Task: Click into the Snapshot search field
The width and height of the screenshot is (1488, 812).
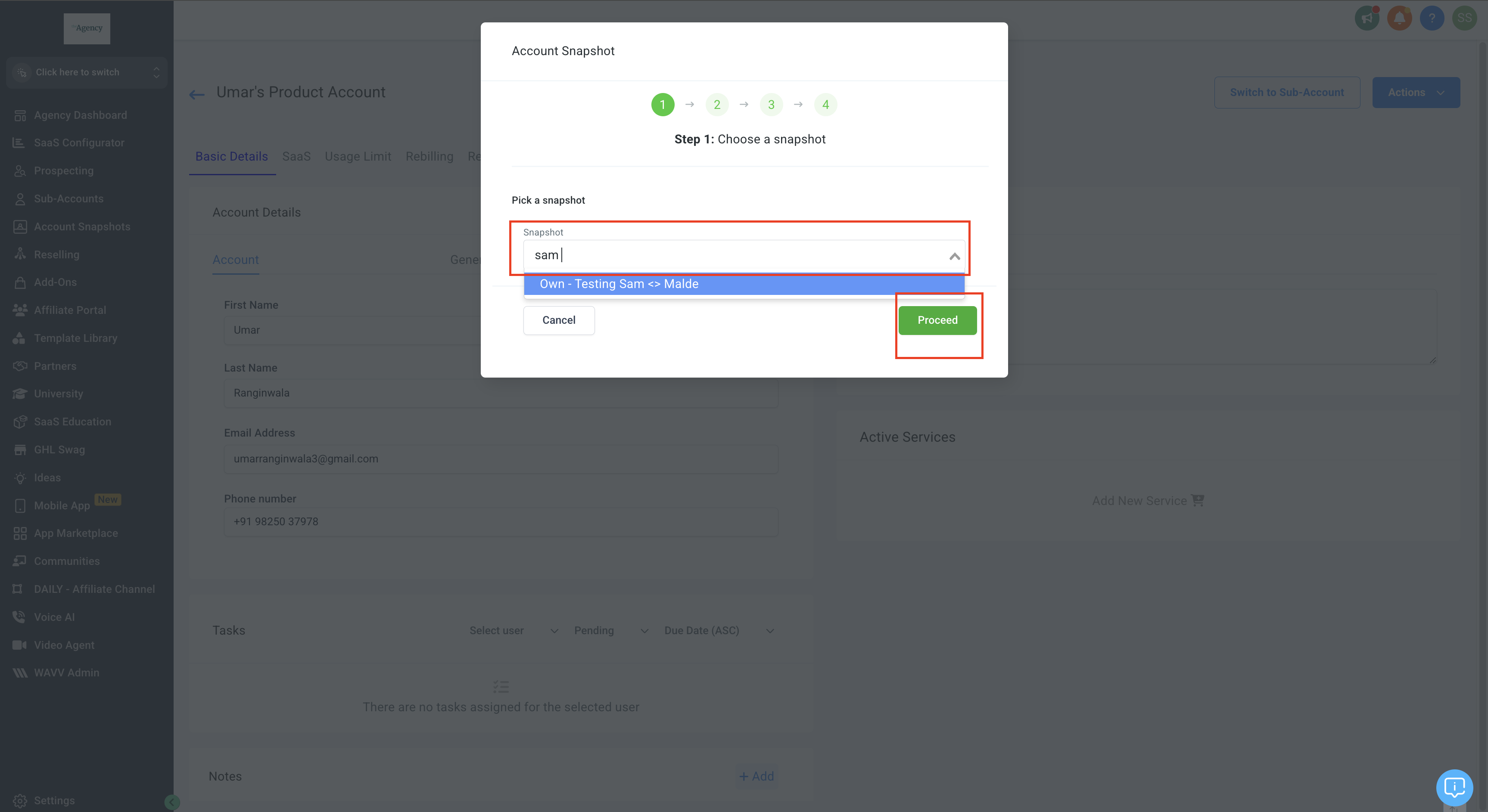Action: coord(734,255)
